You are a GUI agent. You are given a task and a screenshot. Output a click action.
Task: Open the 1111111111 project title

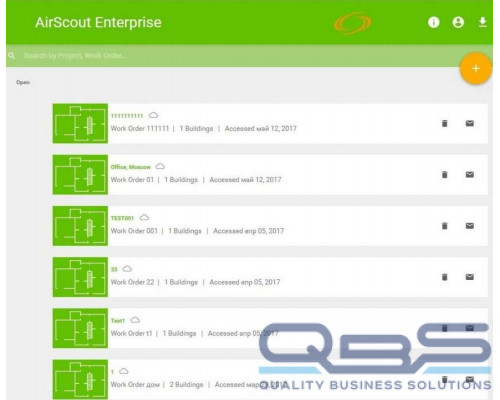(x=127, y=116)
